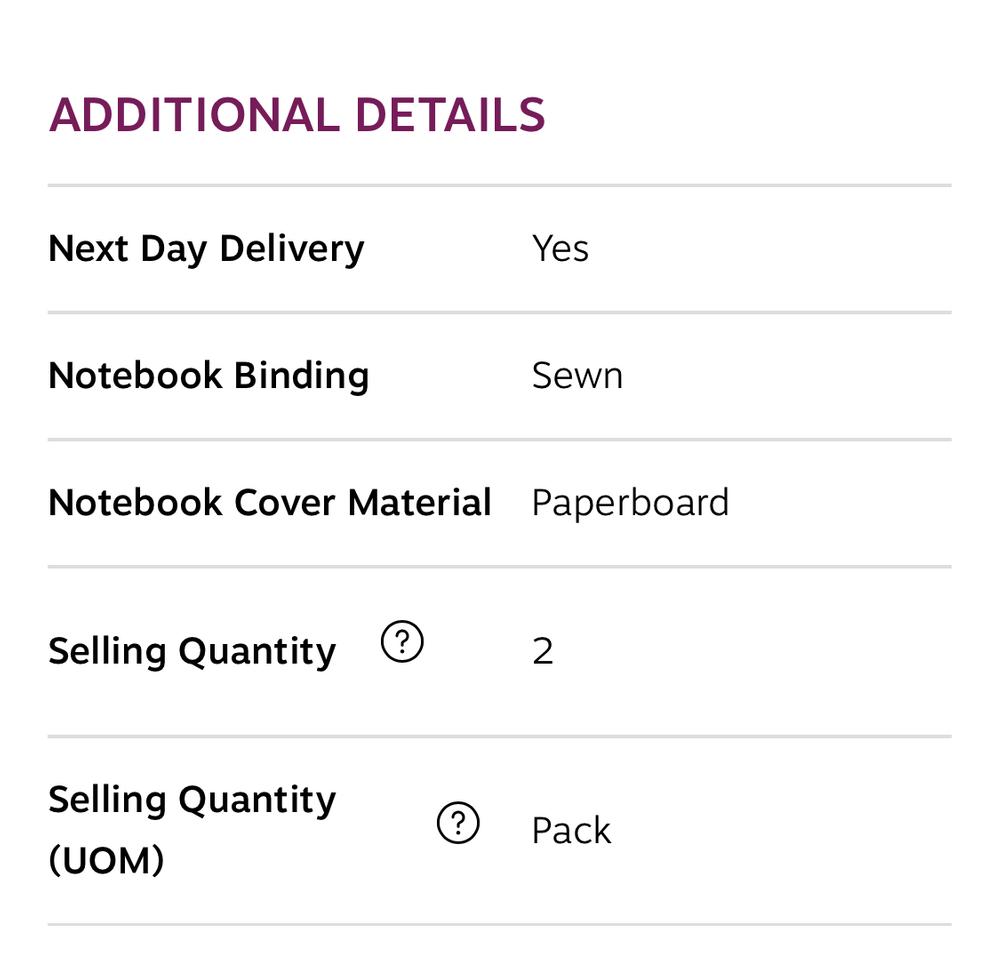Click the ADDITIONAL DETAILS heading

point(297,115)
